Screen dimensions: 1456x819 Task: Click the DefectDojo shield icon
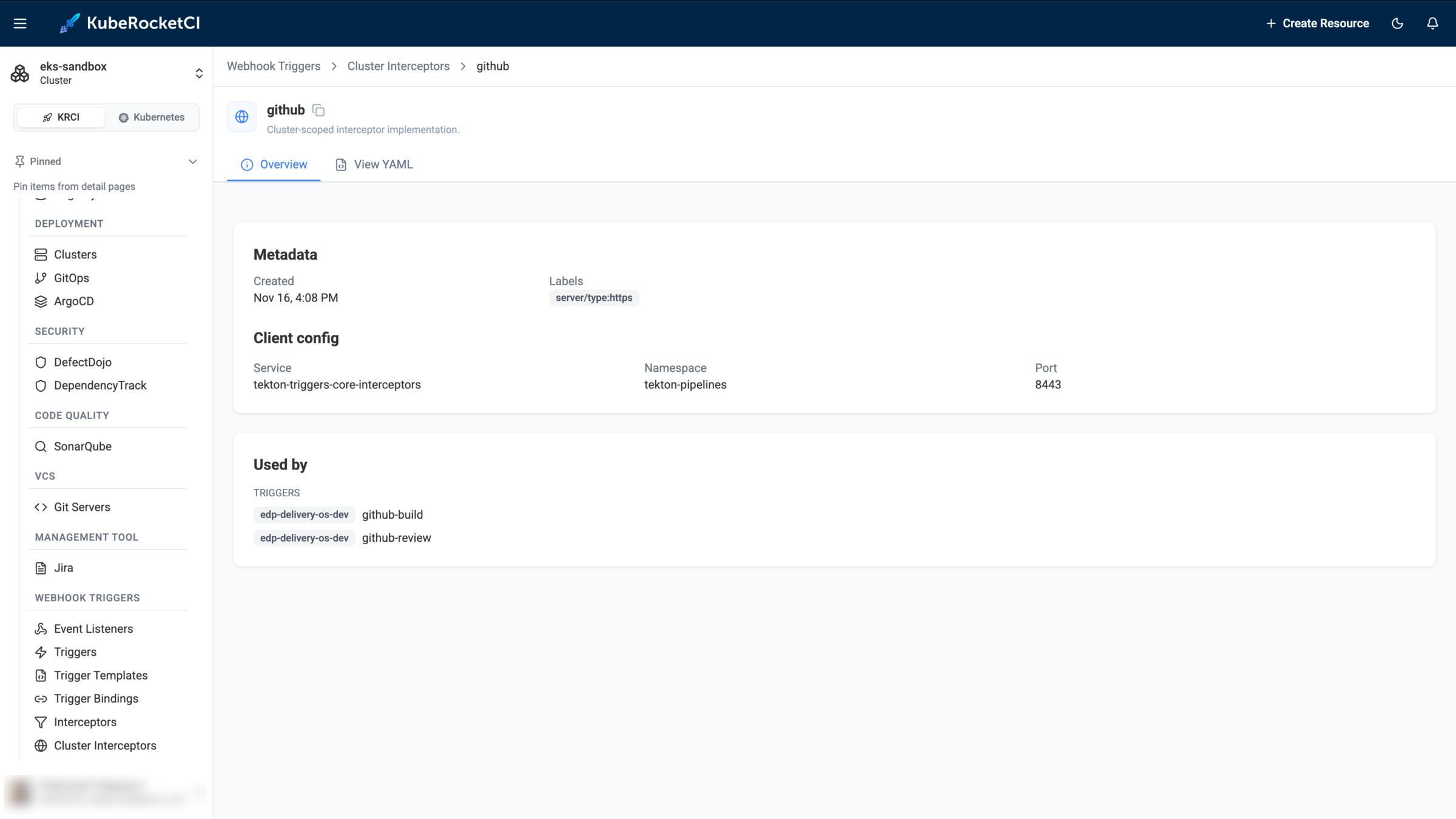tap(41, 362)
